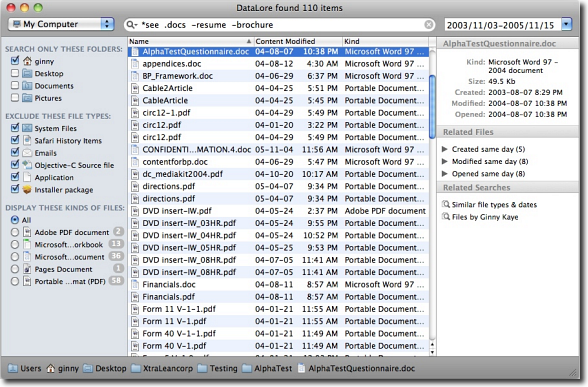Open the date range dropdown arrow
The image size is (588, 387).
[x=567, y=25]
